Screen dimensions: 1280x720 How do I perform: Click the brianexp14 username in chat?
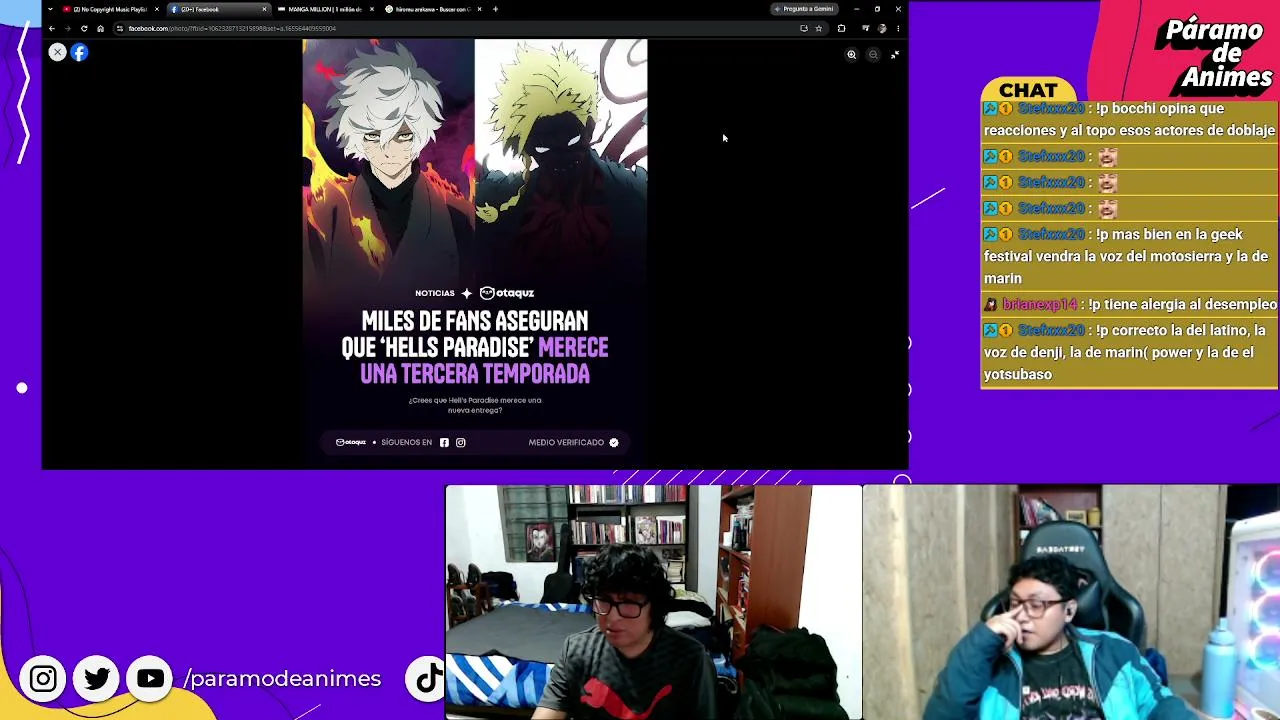(1040, 304)
